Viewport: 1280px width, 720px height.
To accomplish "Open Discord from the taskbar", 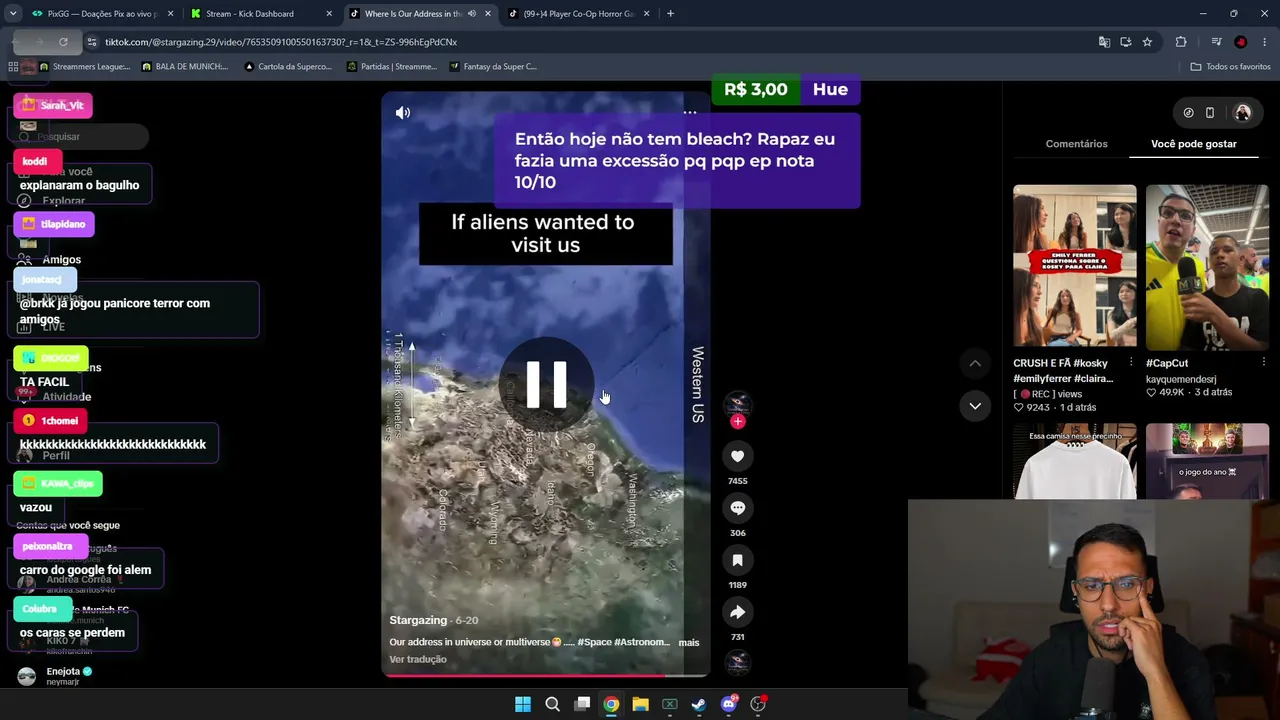I will tap(729, 704).
